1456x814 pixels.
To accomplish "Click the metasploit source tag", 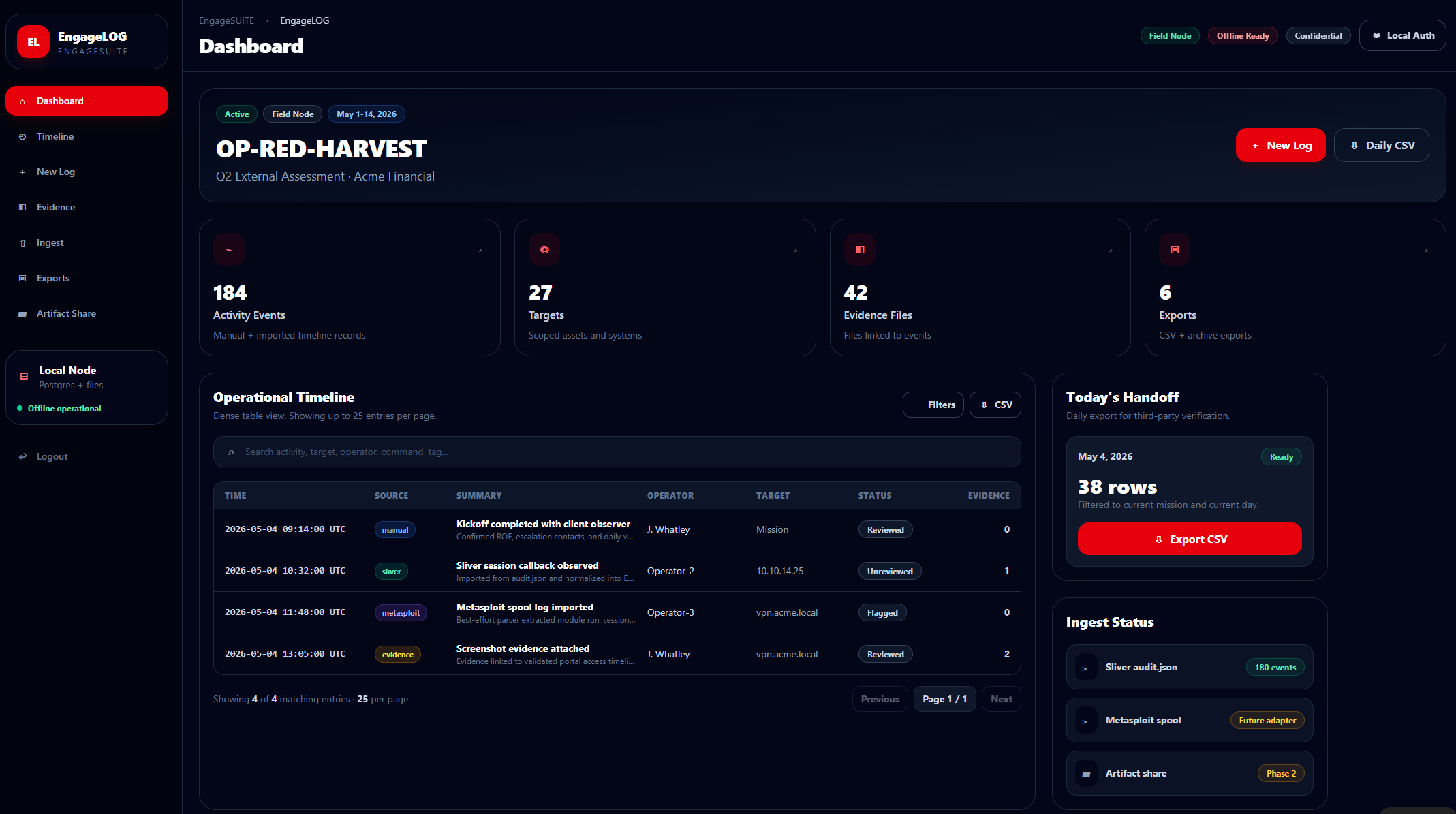I will tap(401, 612).
